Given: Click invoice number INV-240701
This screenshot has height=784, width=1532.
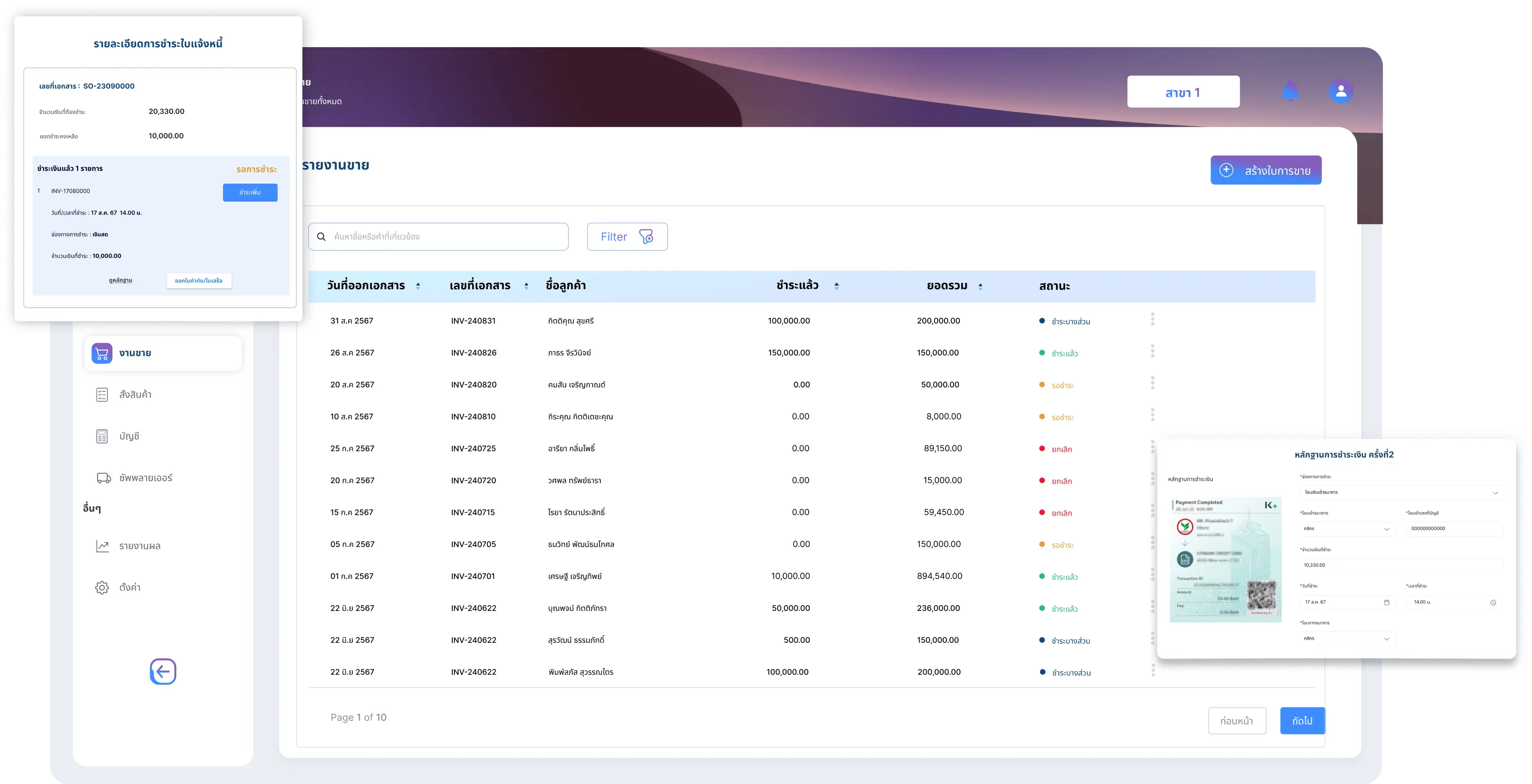Looking at the screenshot, I should click(x=473, y=576).
